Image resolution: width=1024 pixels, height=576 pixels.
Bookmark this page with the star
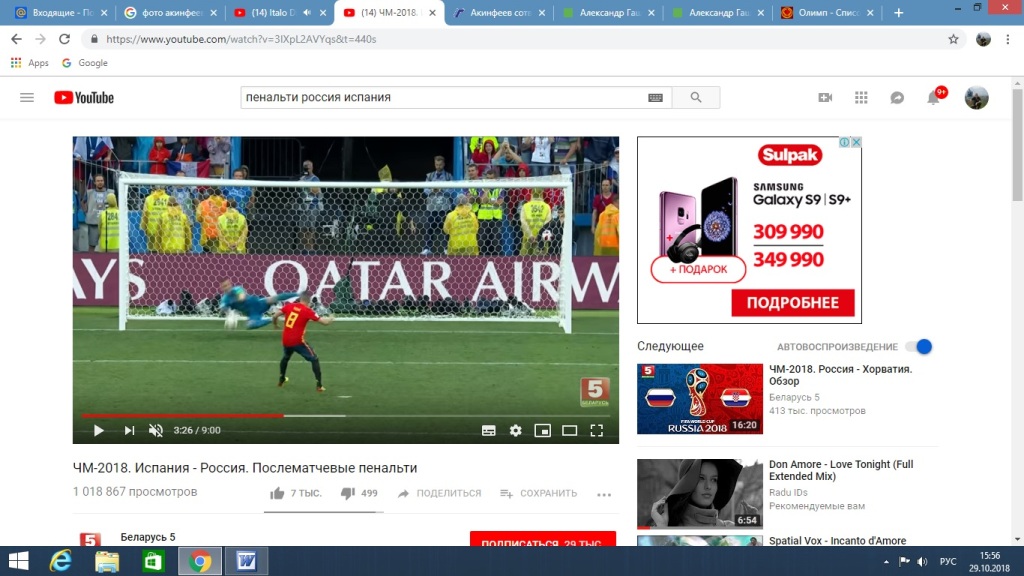(x=953, y=39)
